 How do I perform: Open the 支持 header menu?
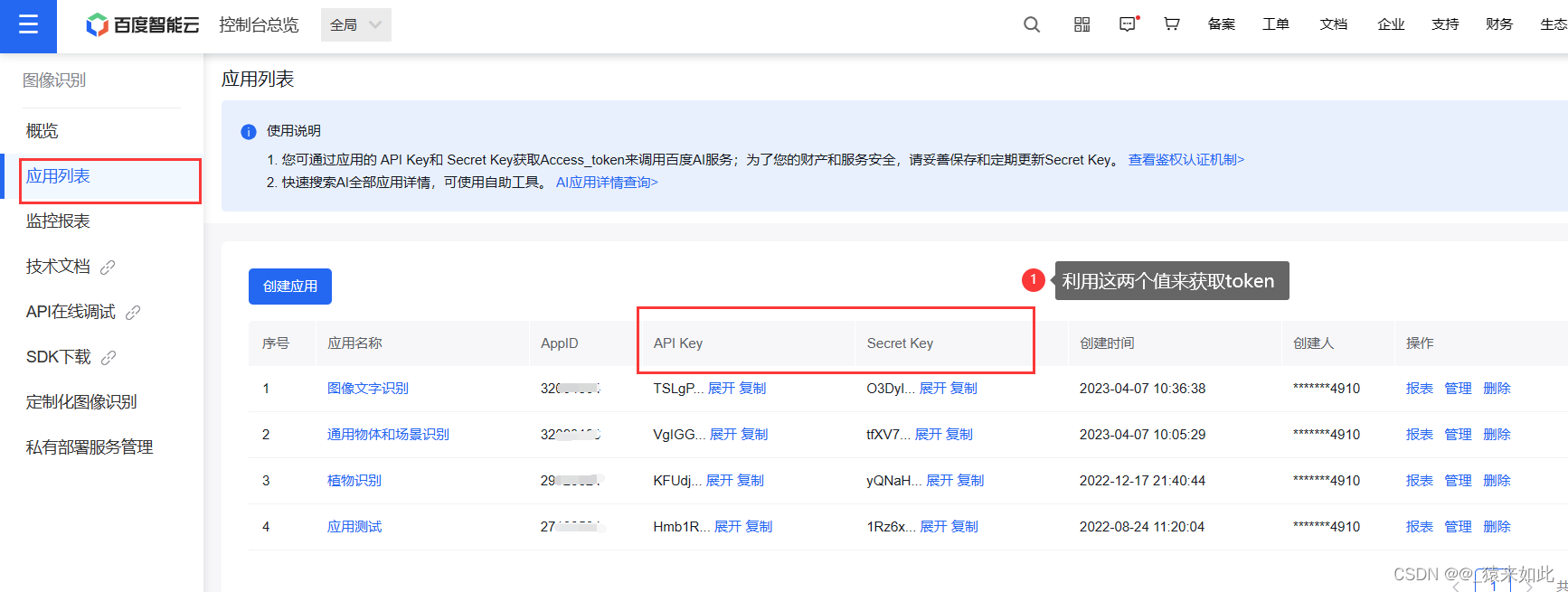tap(1445, 24)
